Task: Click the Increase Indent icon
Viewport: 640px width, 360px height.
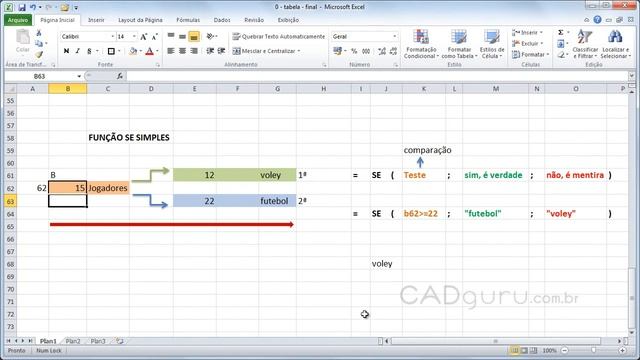Action: (x=222, y=51)
